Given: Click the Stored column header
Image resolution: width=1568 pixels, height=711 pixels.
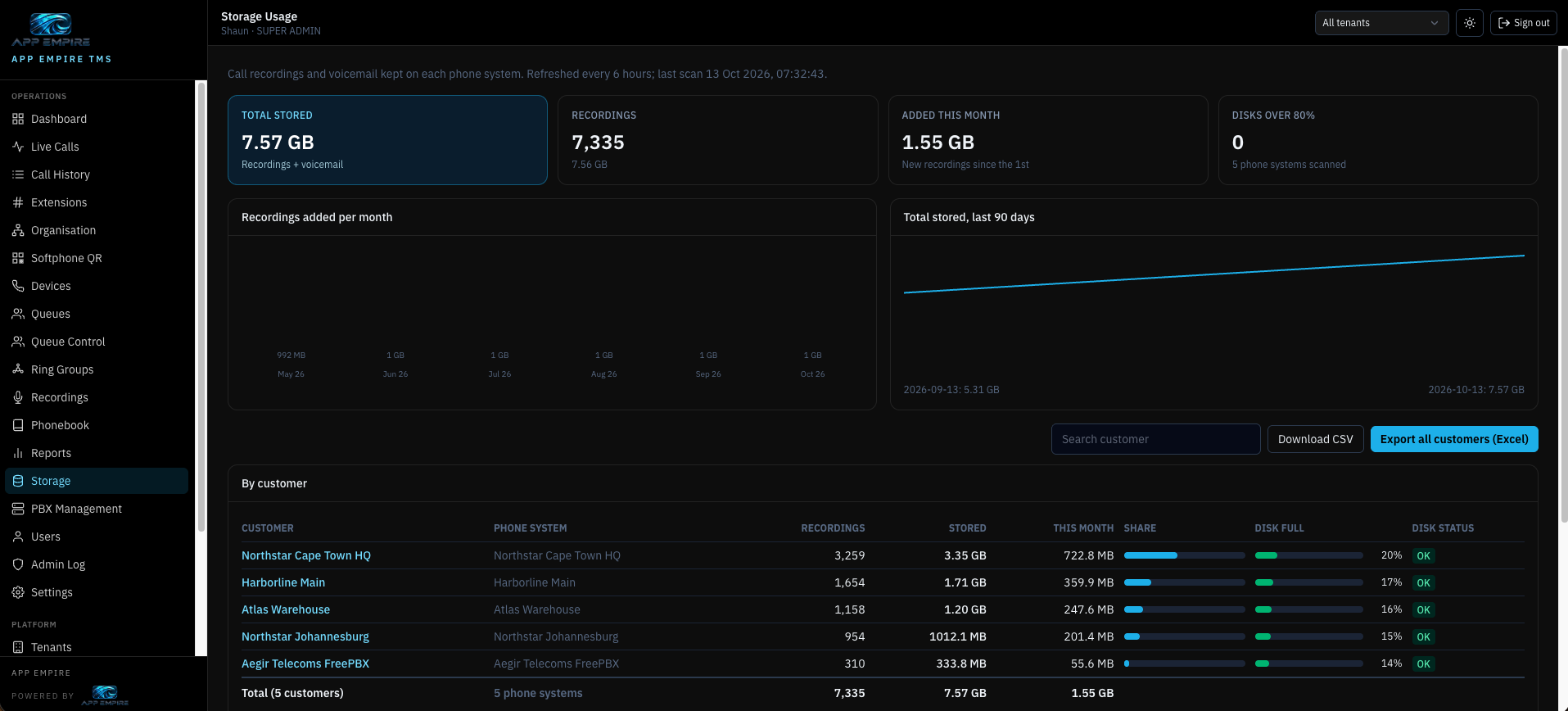Looking at the screenshot, I should click(x=967, y=528).
